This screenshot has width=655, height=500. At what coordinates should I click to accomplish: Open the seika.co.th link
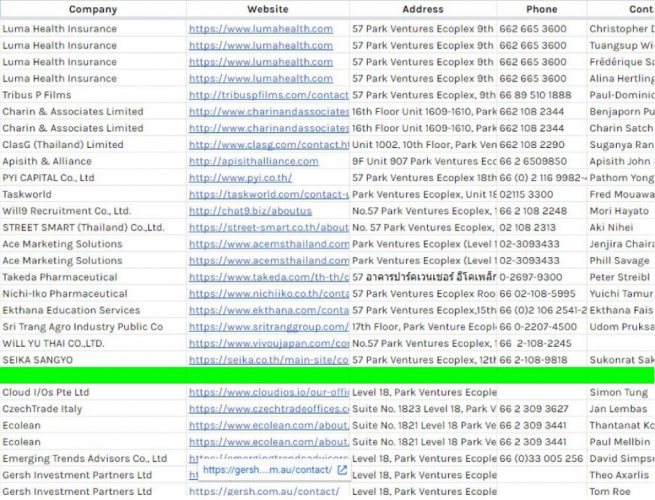[x=269, y=360]
